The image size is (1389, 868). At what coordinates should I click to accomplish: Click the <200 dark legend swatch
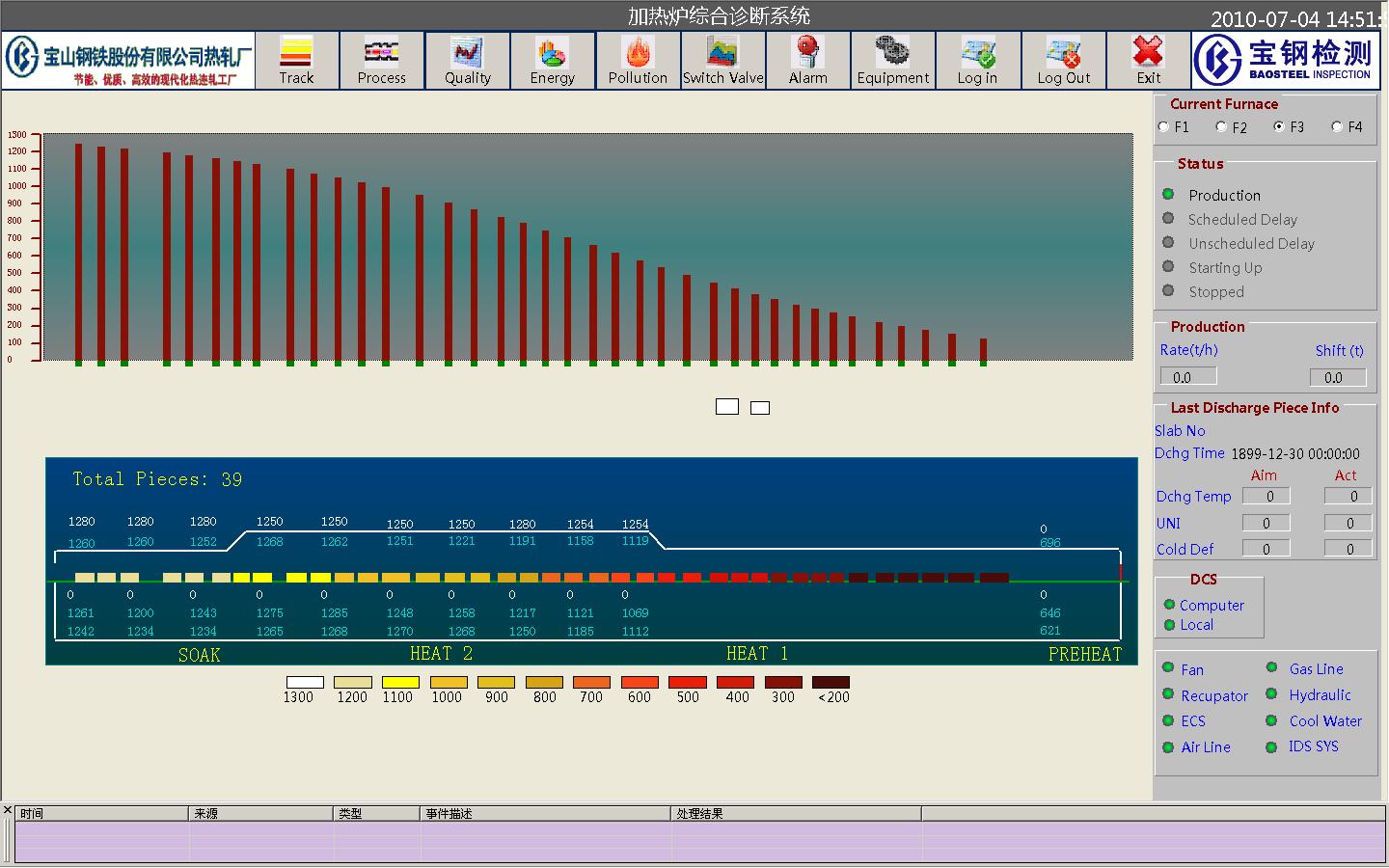[x=831, y=682]
